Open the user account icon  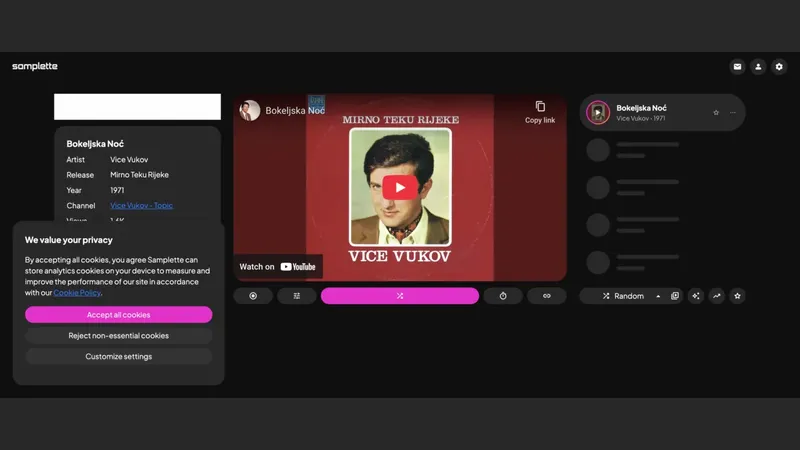point(759,67)
